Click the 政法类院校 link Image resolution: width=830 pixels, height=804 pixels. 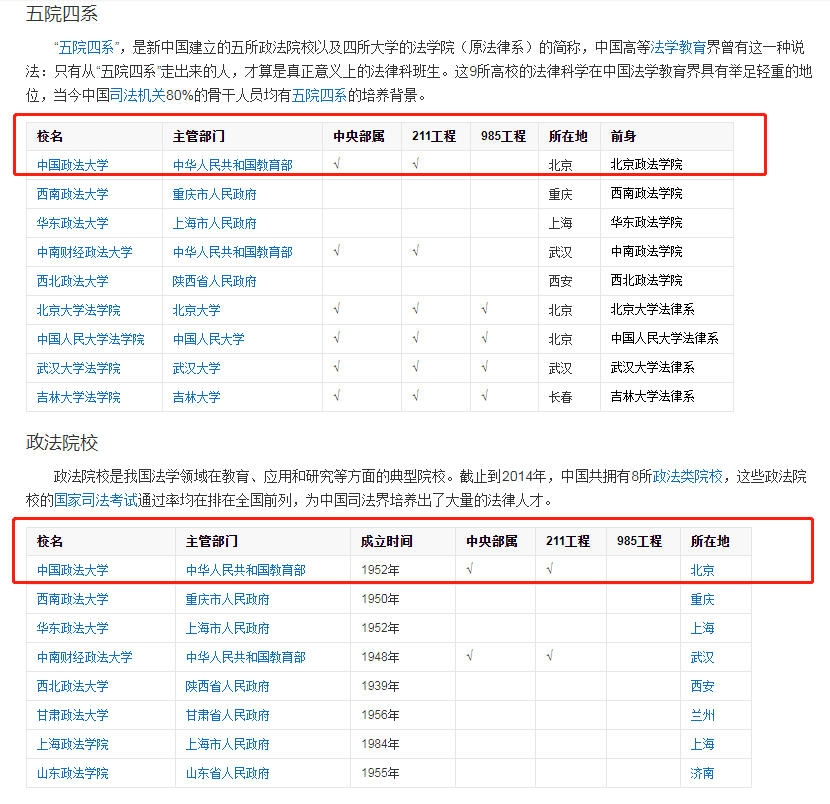688,476
